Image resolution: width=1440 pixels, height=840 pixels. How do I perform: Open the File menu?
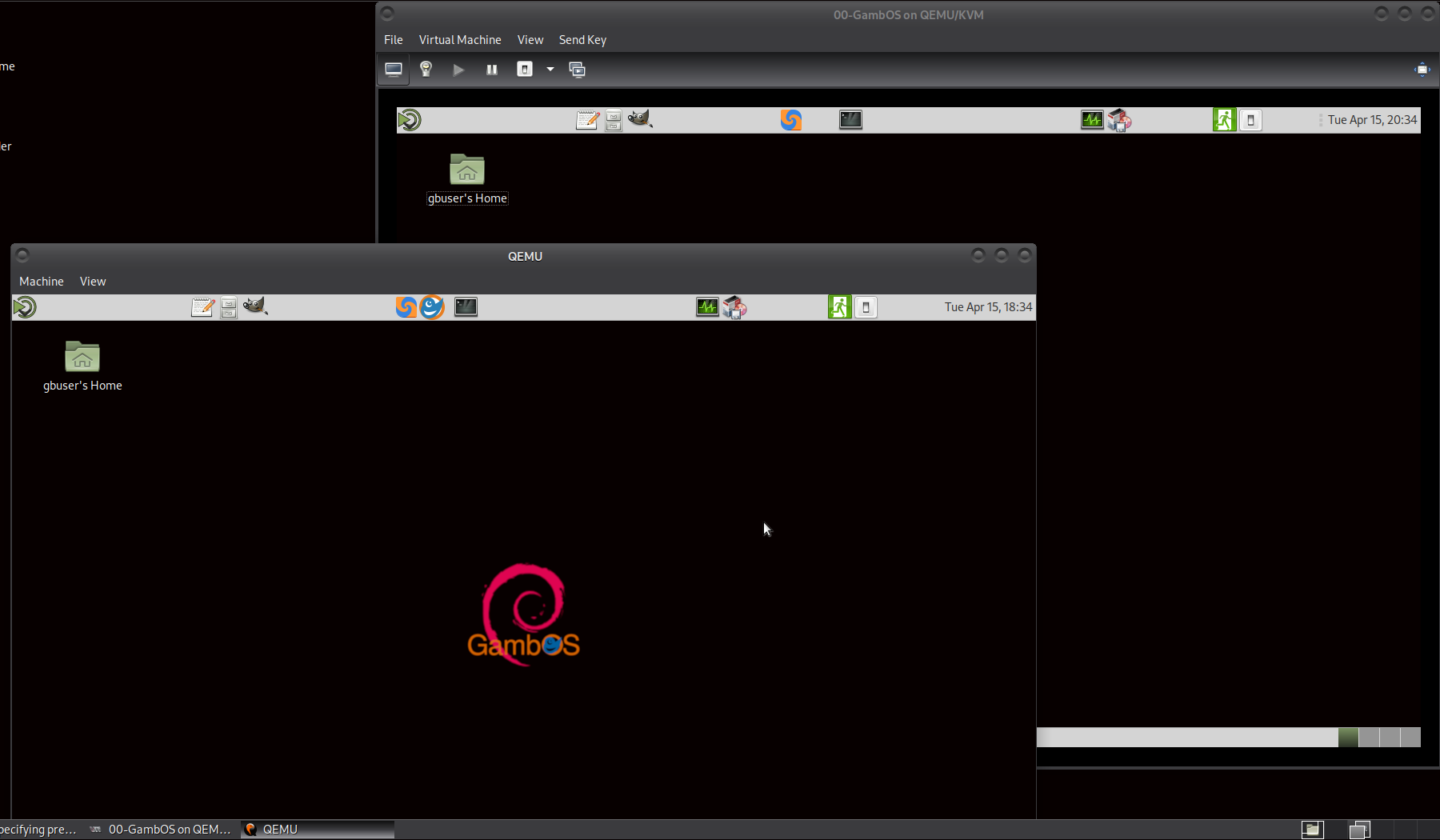click(x=393, y=40)
